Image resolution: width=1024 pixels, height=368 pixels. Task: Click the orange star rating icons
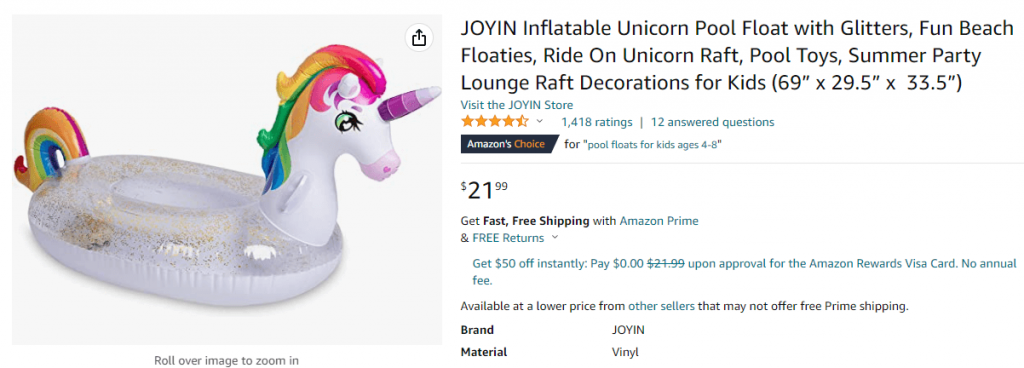click(495, 122)
